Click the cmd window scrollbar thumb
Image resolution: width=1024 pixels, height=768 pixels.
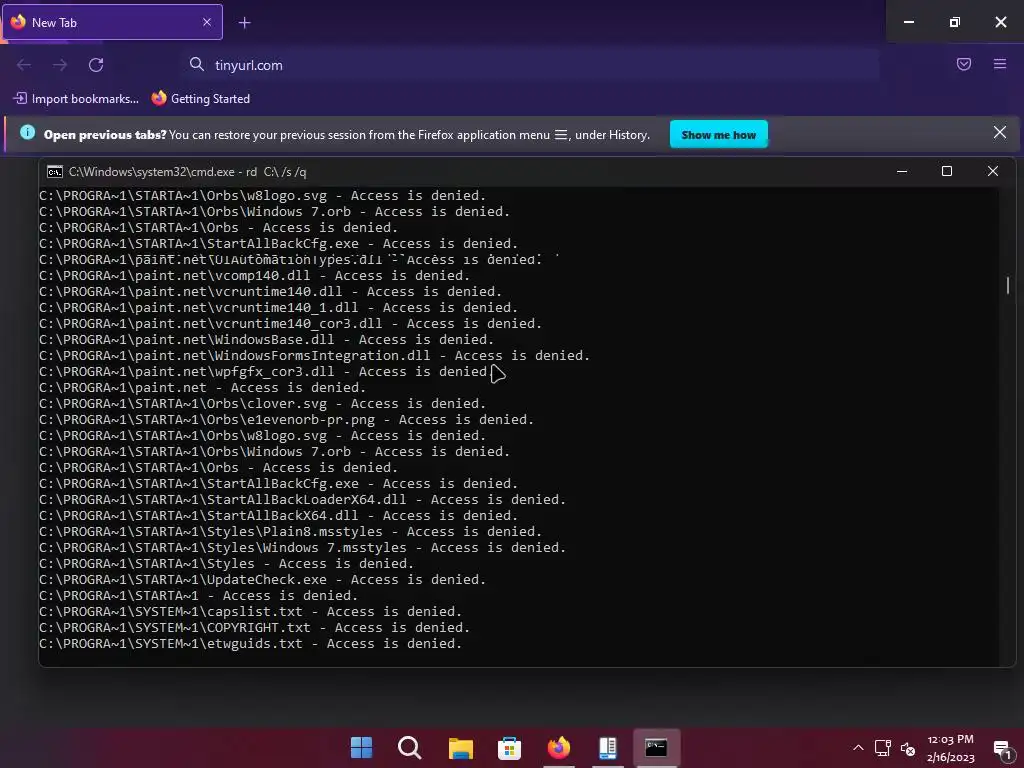pos(1008,285)
